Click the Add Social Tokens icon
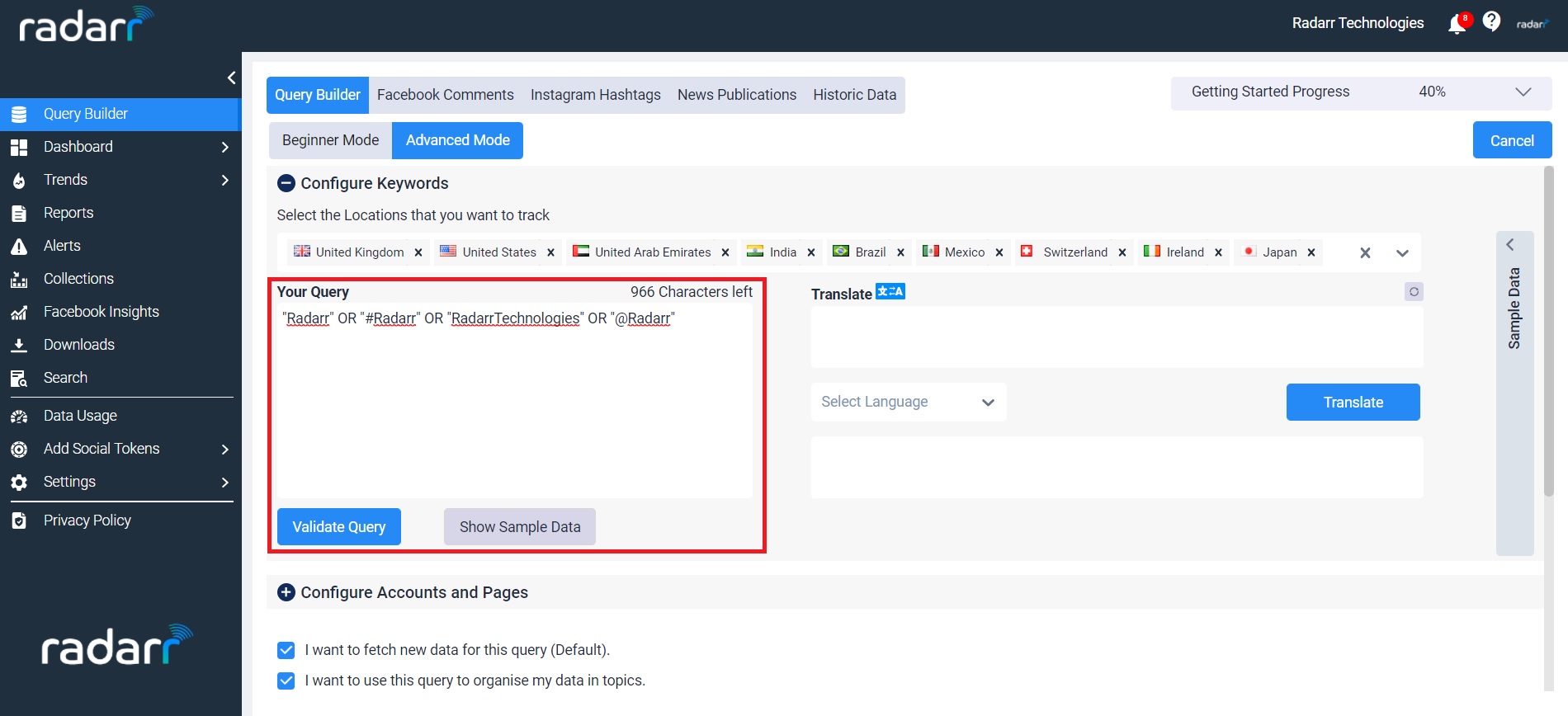The image size is (1568, 716). (19, 450)
